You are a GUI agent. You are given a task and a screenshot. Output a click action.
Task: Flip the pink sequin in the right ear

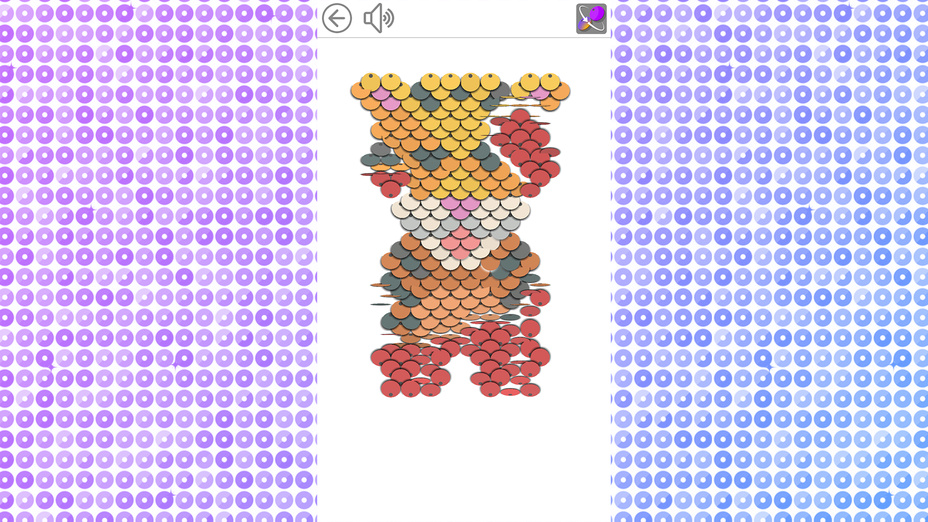540,92
